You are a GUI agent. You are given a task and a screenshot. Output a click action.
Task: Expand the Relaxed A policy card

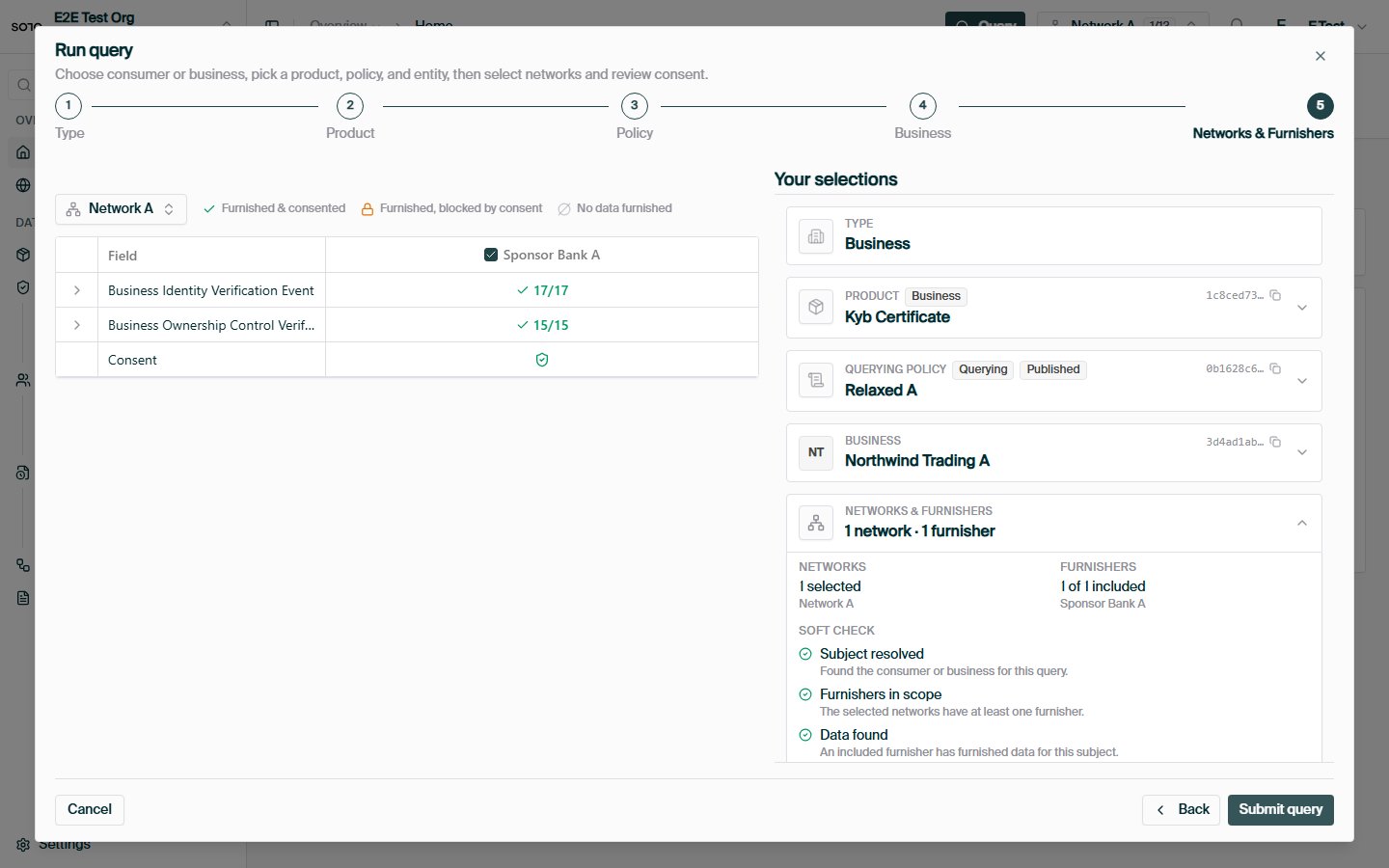click(1302, 381)
